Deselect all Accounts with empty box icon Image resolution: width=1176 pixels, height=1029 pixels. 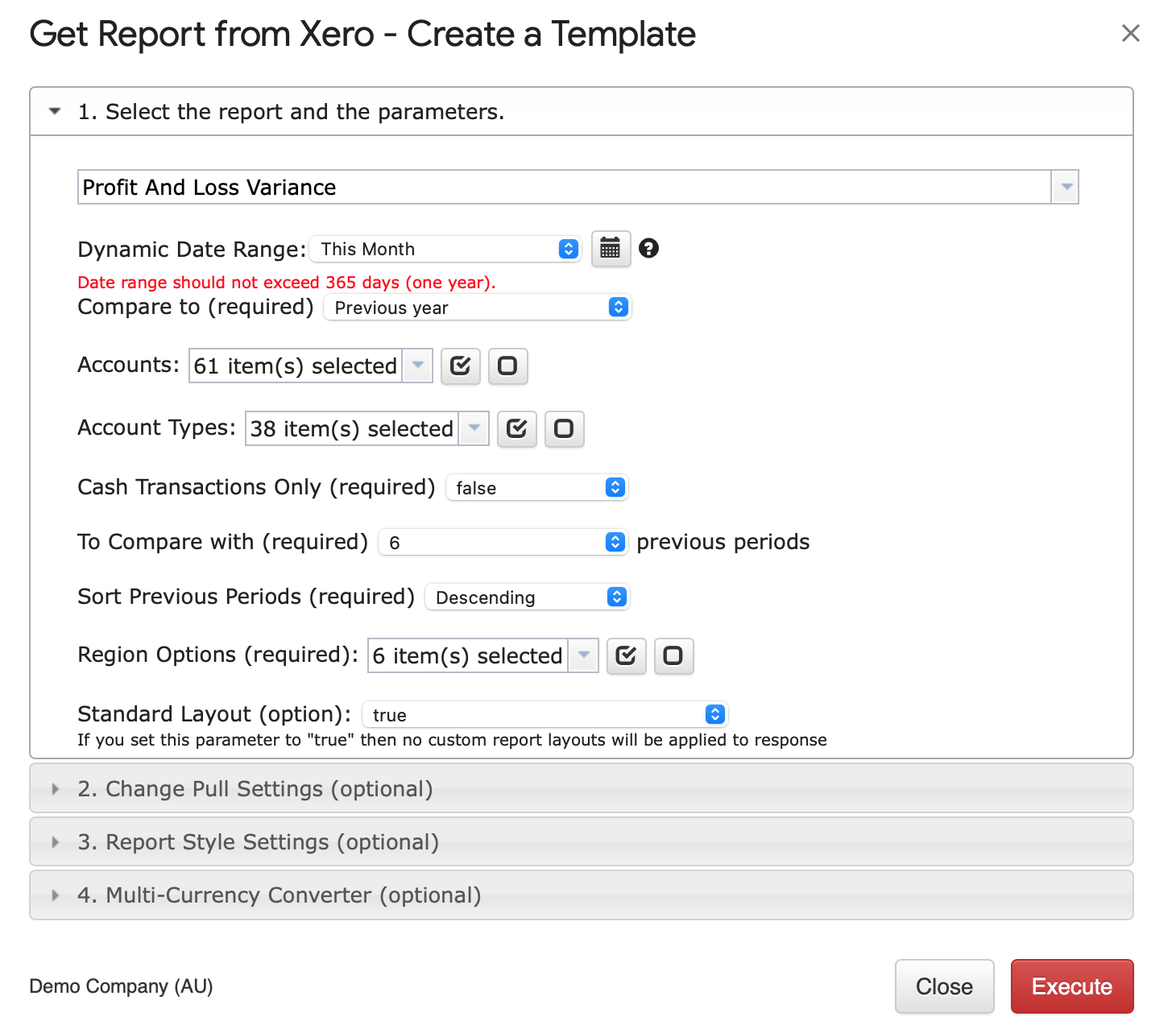click(x=507, y=366)
